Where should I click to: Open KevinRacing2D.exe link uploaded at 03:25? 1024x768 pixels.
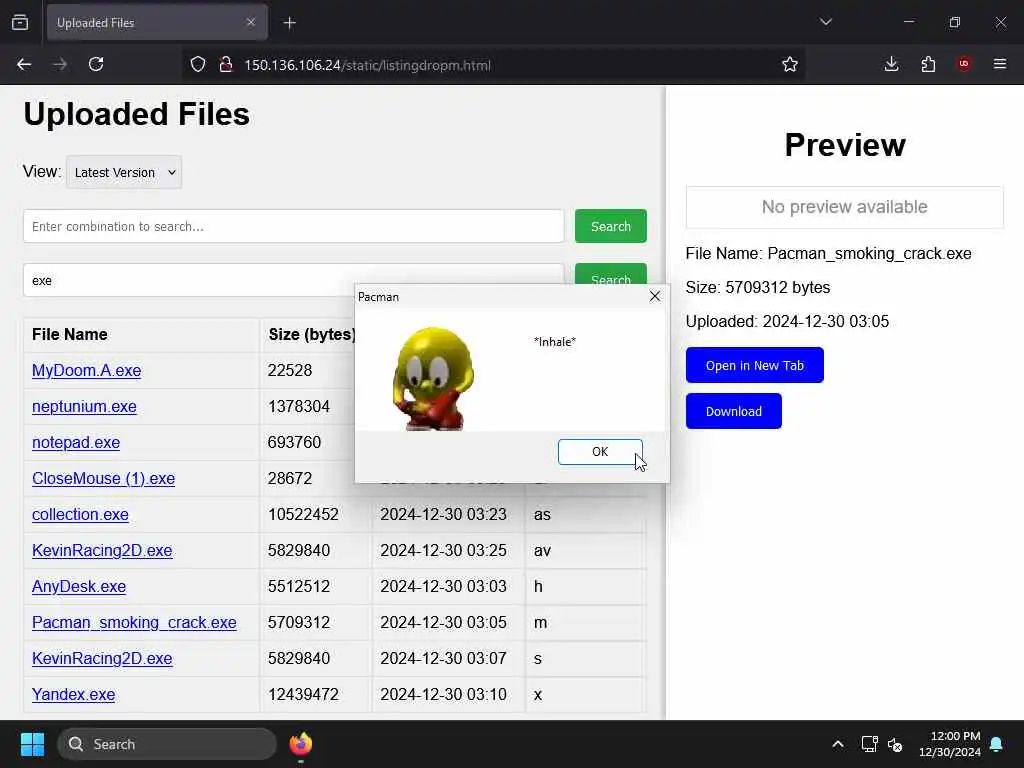tap(102, 550)
